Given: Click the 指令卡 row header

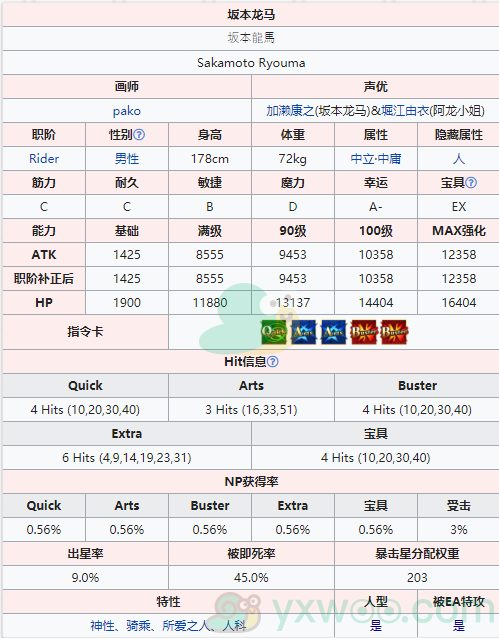Looking at the screenshot, I should pos(85,332).
